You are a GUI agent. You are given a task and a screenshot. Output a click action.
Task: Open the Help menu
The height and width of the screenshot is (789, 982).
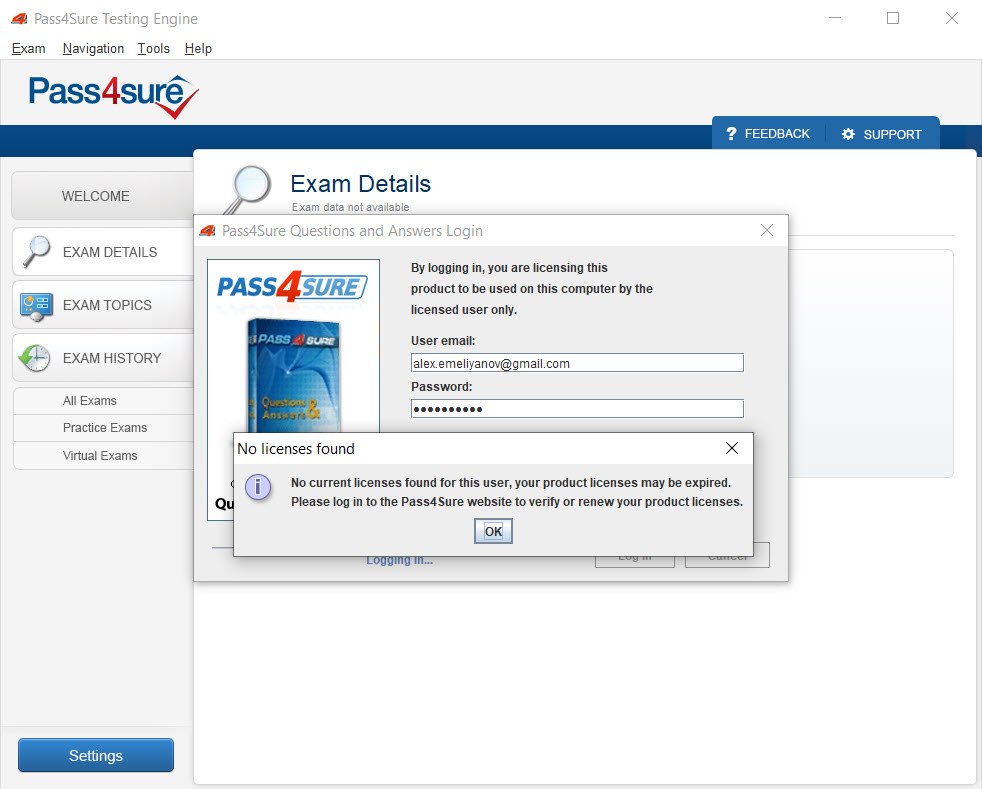[x=198, y=48]
